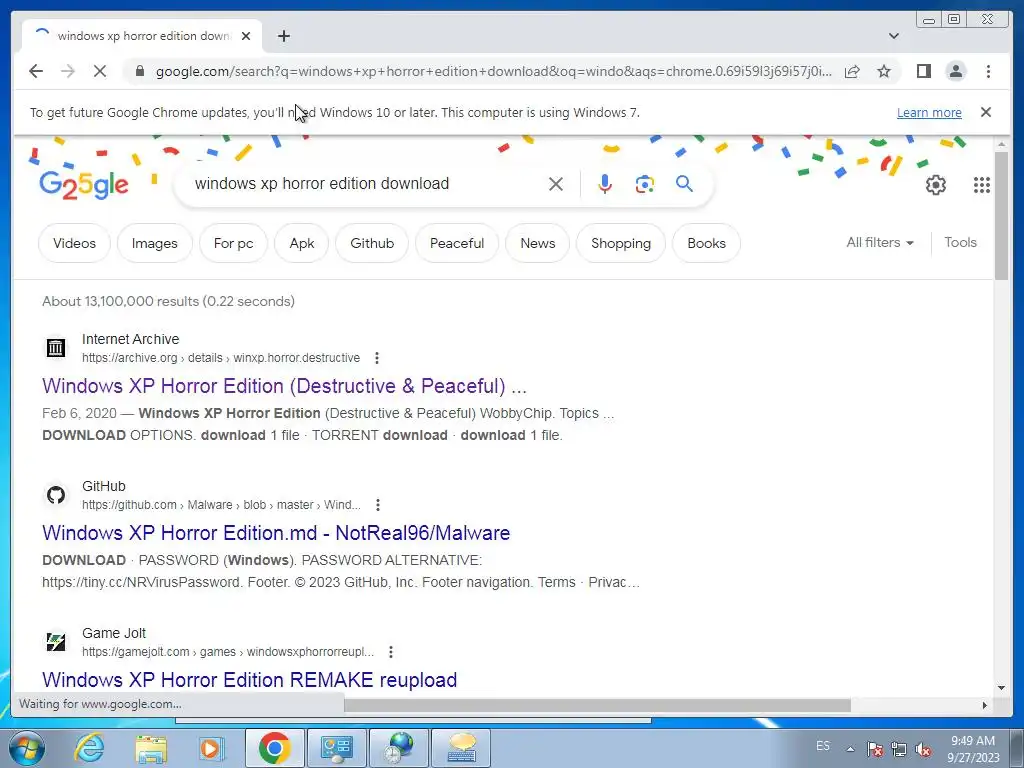Click the horizontal scrollbar right arrow
This screenshot has width=1024, height=768.
(985, 705)
